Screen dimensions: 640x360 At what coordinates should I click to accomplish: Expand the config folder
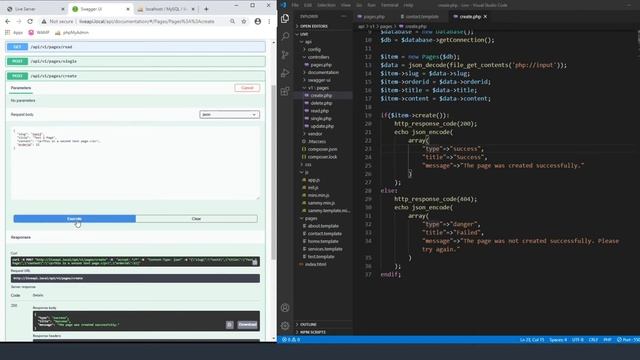[x=314, y=49]
